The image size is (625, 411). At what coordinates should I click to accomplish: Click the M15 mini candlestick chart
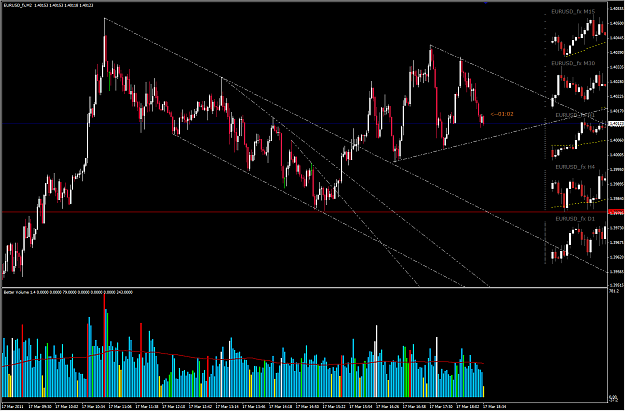579,38
